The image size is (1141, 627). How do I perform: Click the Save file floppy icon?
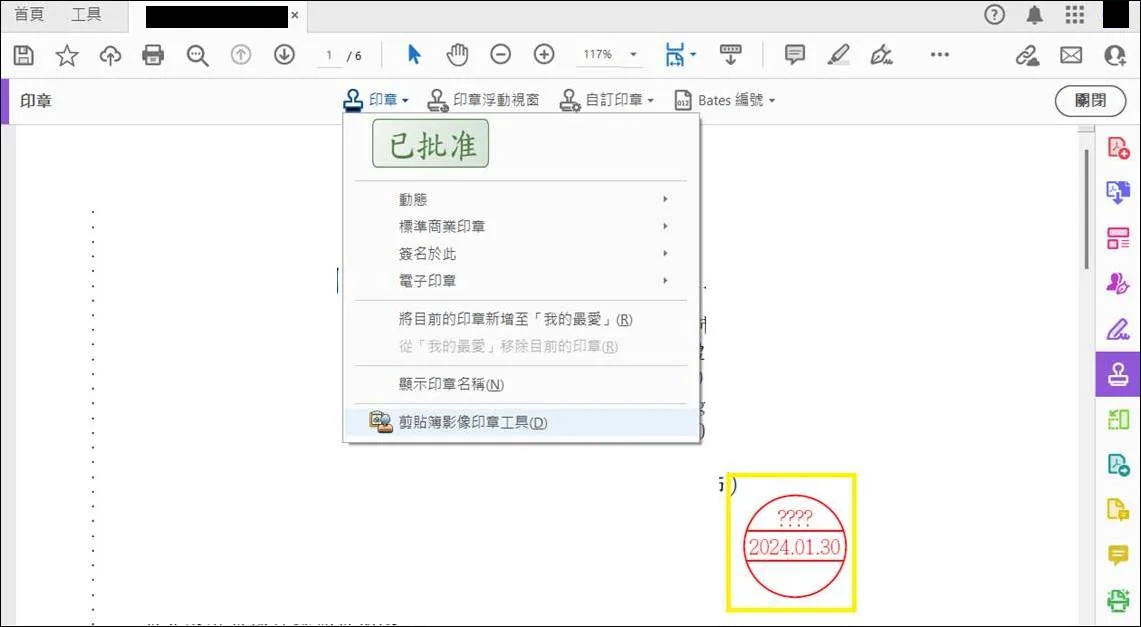tap(24, 55)
